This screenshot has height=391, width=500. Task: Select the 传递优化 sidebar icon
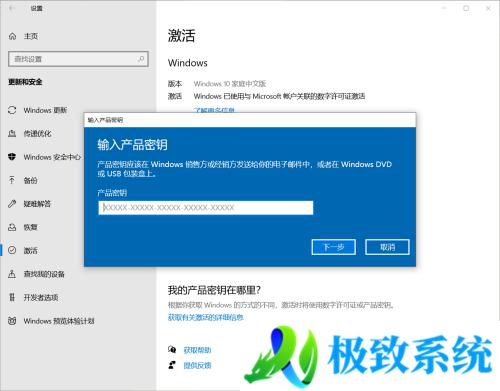coord(12,134)
